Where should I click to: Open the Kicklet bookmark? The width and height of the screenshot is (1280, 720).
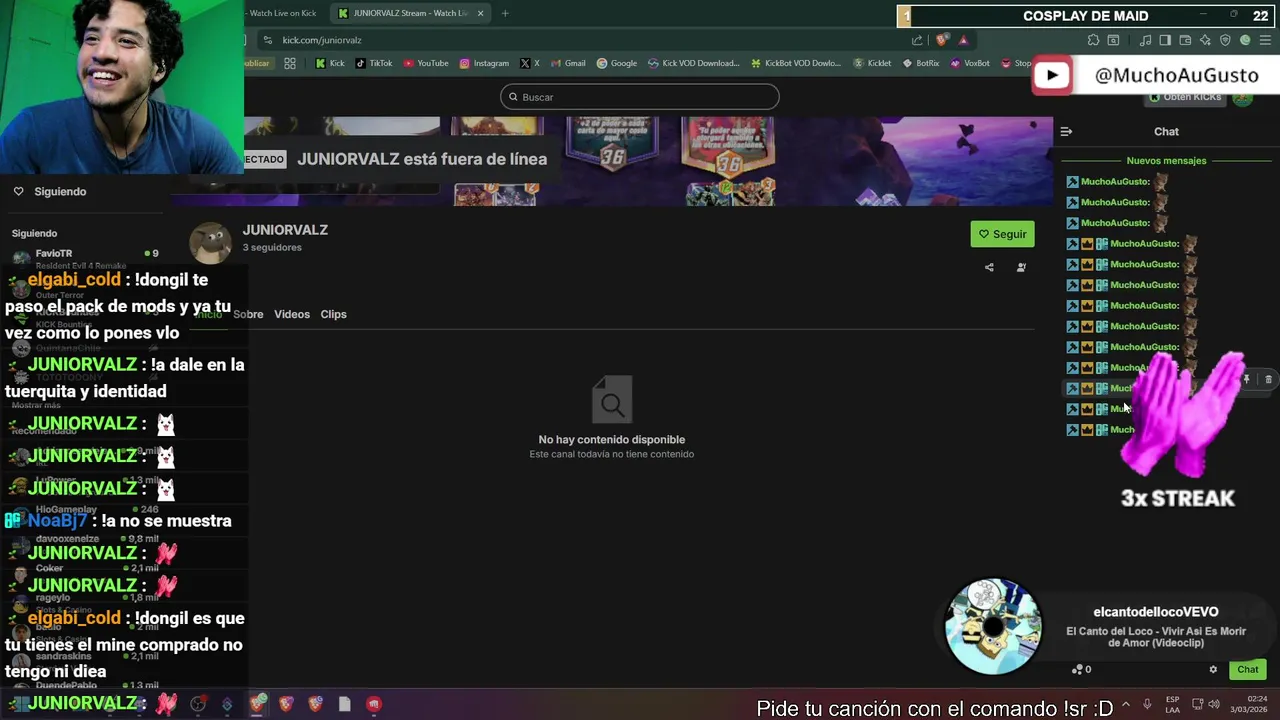[x=872, y=63]
